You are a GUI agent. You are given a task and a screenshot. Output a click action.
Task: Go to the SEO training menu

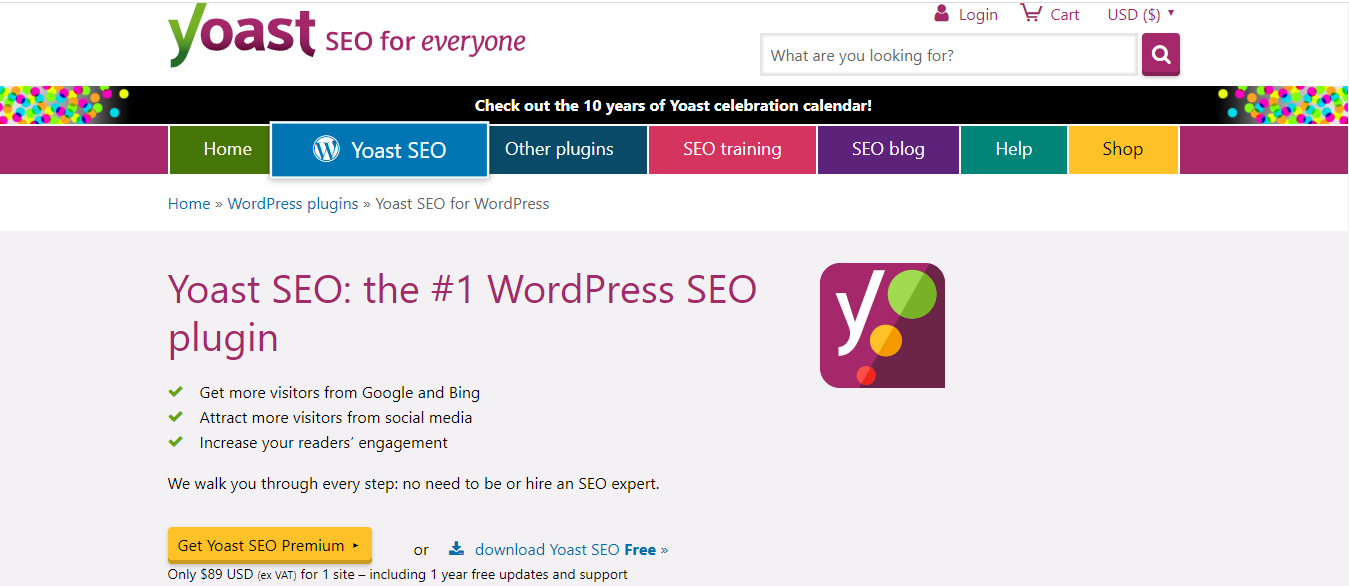[732, 149]
